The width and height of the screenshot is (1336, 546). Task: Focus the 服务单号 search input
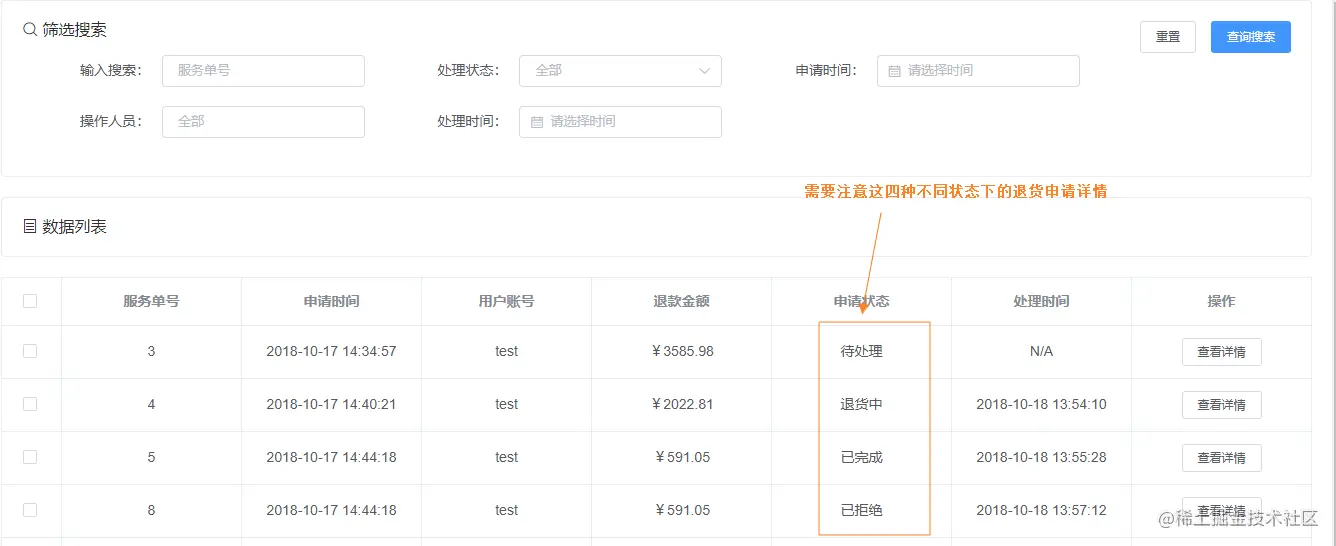point(263,71)
